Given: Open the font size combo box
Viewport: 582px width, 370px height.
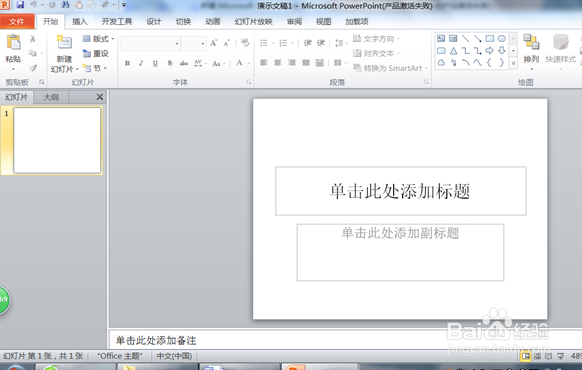Looking at the screenshot, I should point(194,44).
